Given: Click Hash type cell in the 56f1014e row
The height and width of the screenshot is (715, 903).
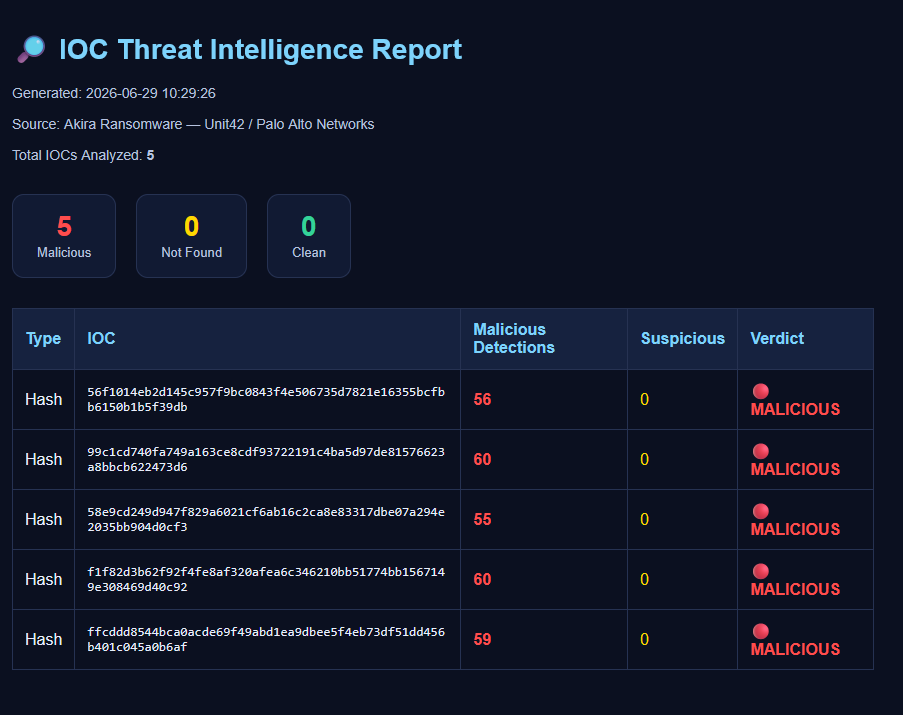Looking at the screenshot, I should pos(43,400).
